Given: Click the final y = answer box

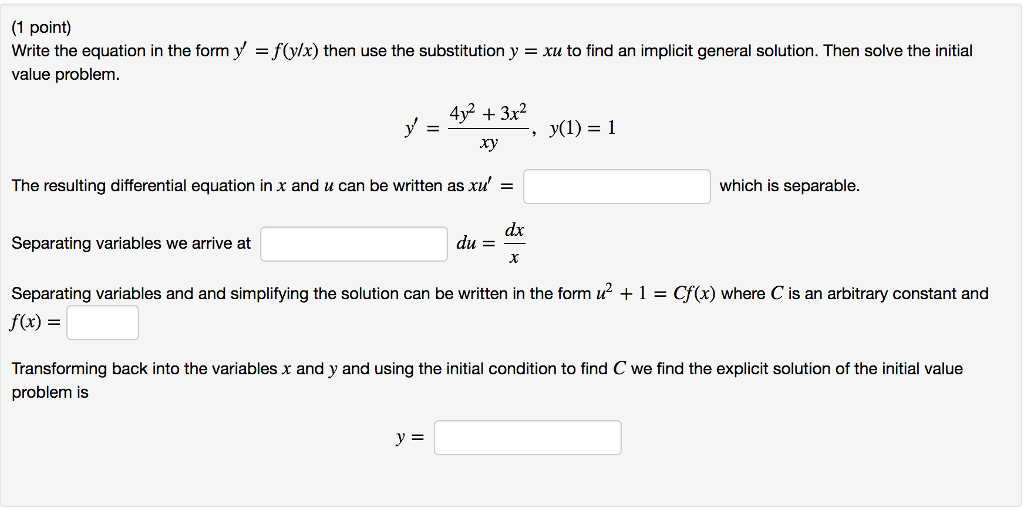Looking at the screenshot, I should coord(528,437).
